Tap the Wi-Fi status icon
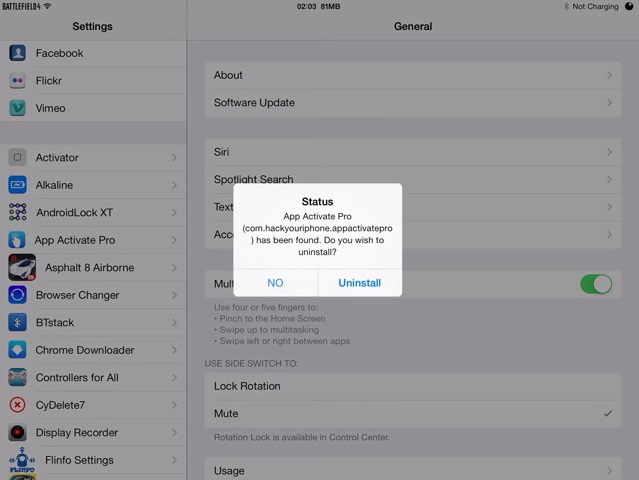639x480 pixels. click(x=47, y=6)
